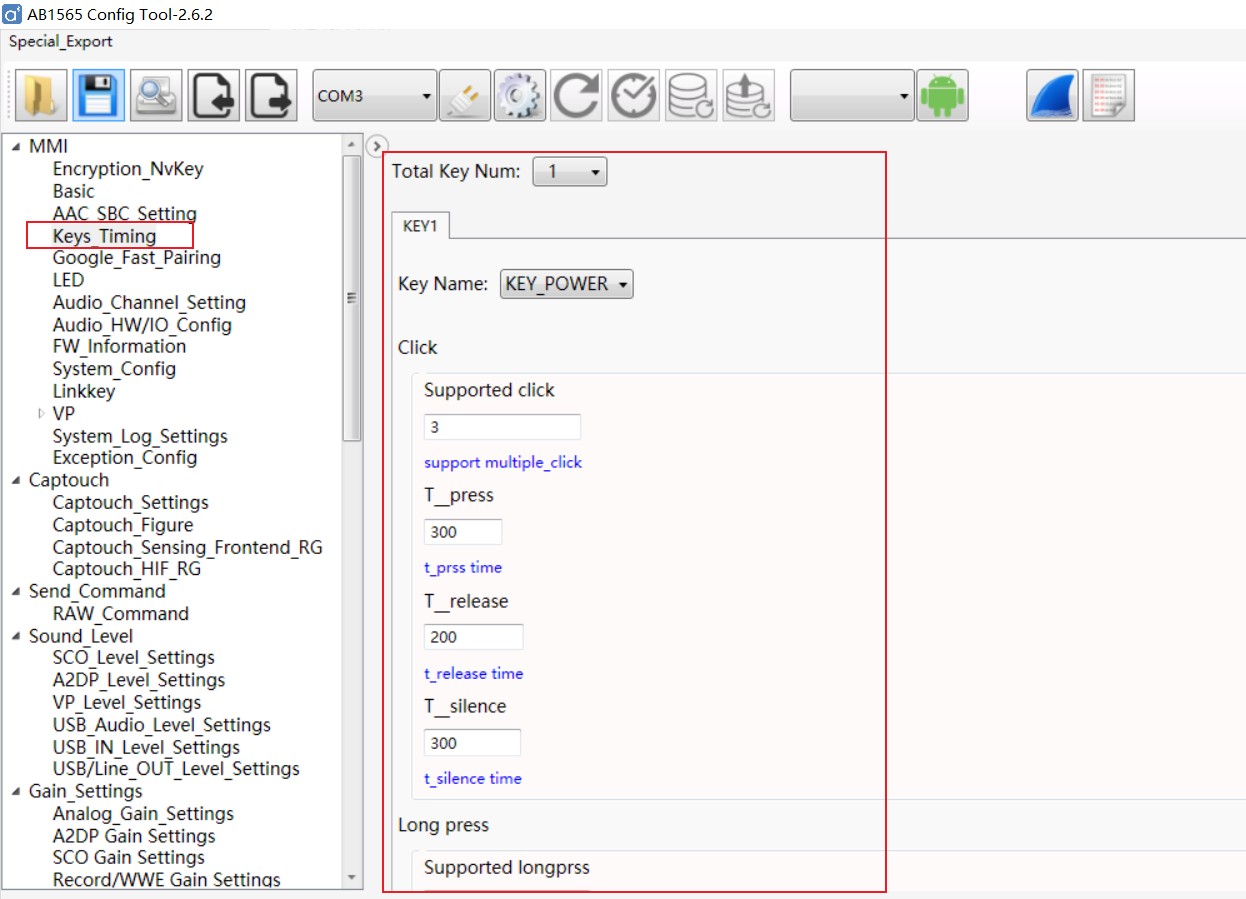The image size is (1246, 899).
Task: Collapse the Captouch tree section
Action: pos(16,481)
